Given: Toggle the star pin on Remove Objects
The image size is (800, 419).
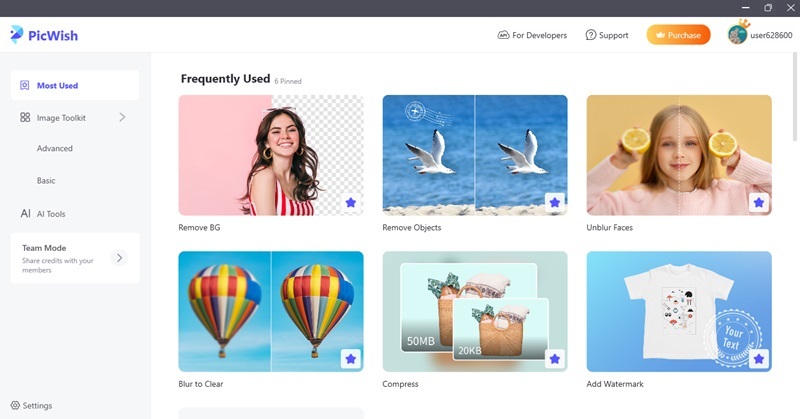Looking at the screenshot, I should (555, 203).
